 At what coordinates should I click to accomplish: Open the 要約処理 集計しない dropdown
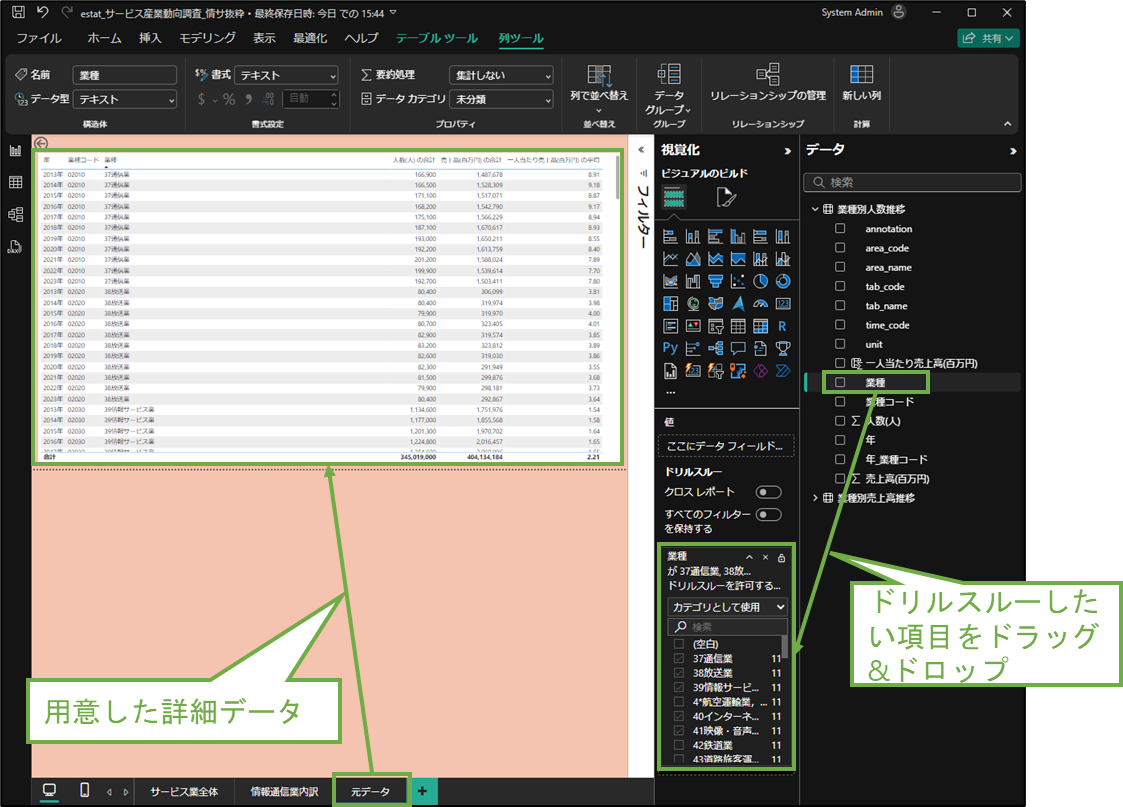pyautogui.click(x=502, y=75)
